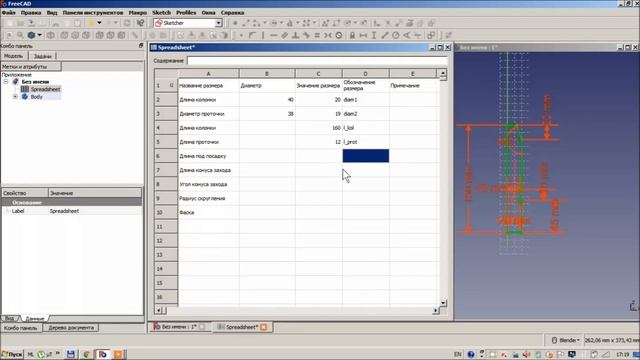Toggle driving/reference constraint icon
The width and height of the screenshot is (640, 360).
tap(431, 36)
